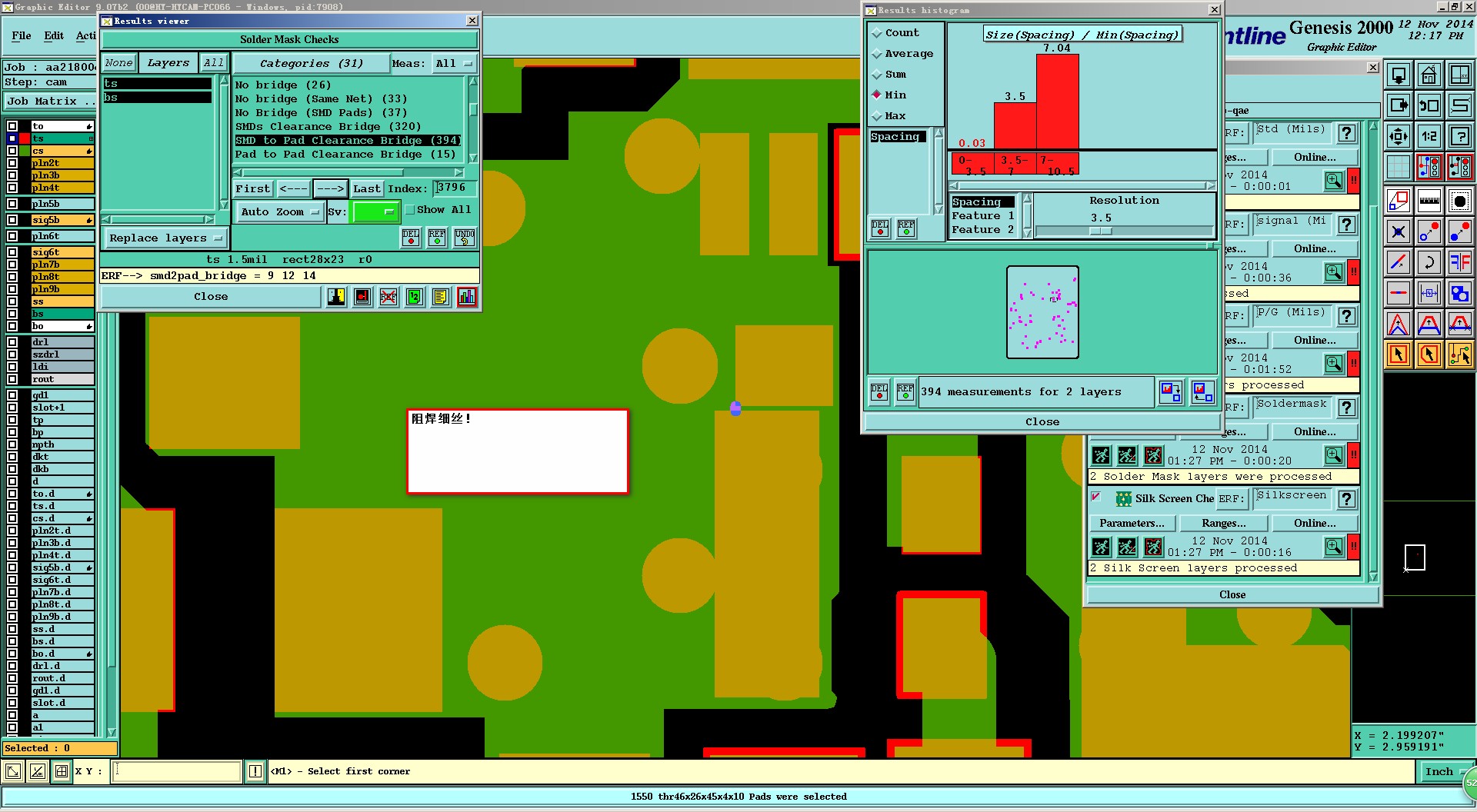Select the Average radio option
Screen dimensions: 1477x812
876,54
